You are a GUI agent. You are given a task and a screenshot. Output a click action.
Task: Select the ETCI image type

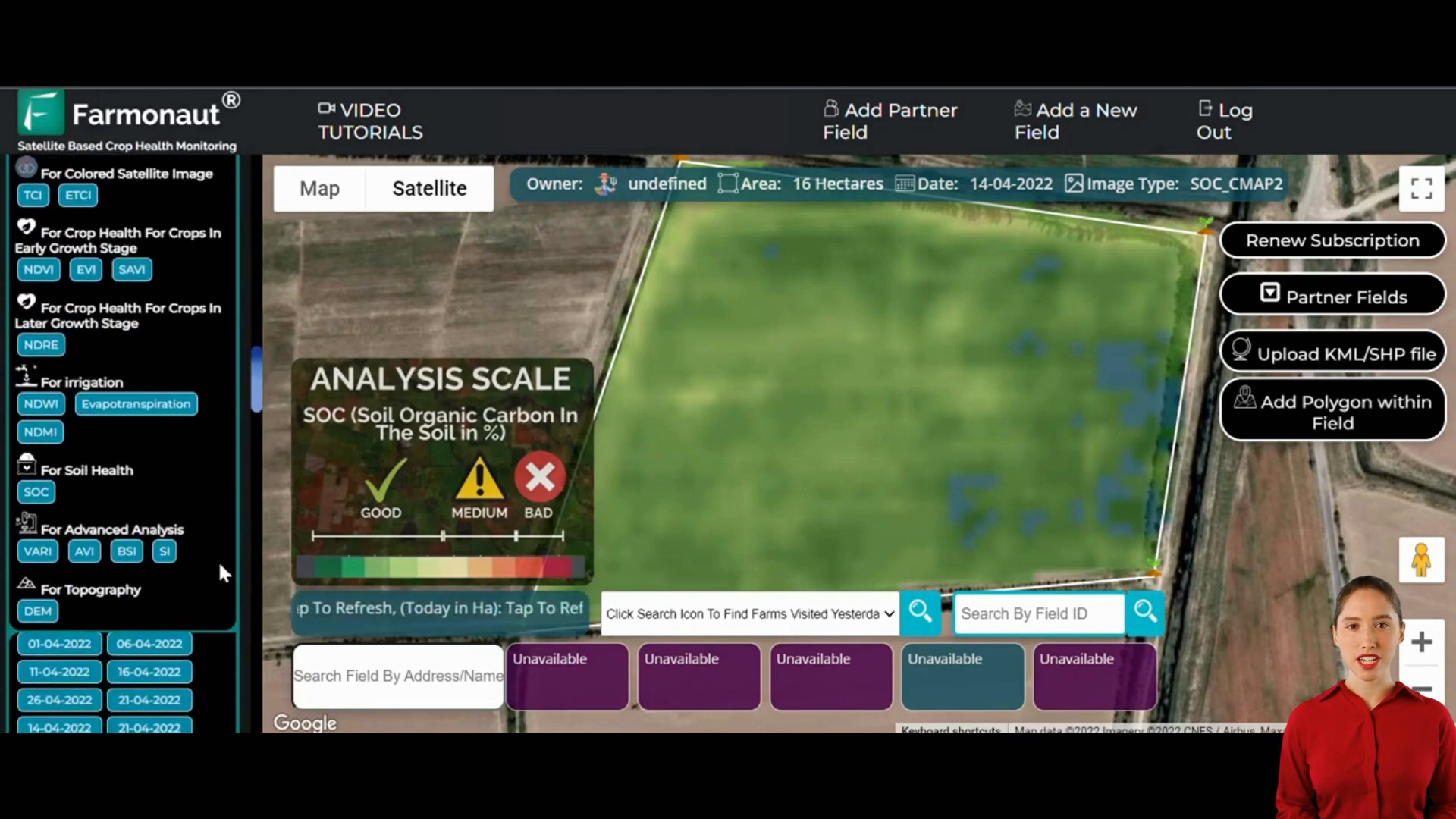click(x=78, y=195)
